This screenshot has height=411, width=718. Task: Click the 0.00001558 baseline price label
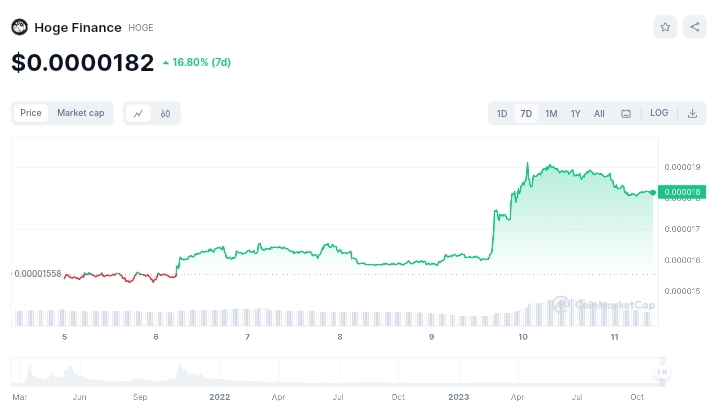click(38, 274)
